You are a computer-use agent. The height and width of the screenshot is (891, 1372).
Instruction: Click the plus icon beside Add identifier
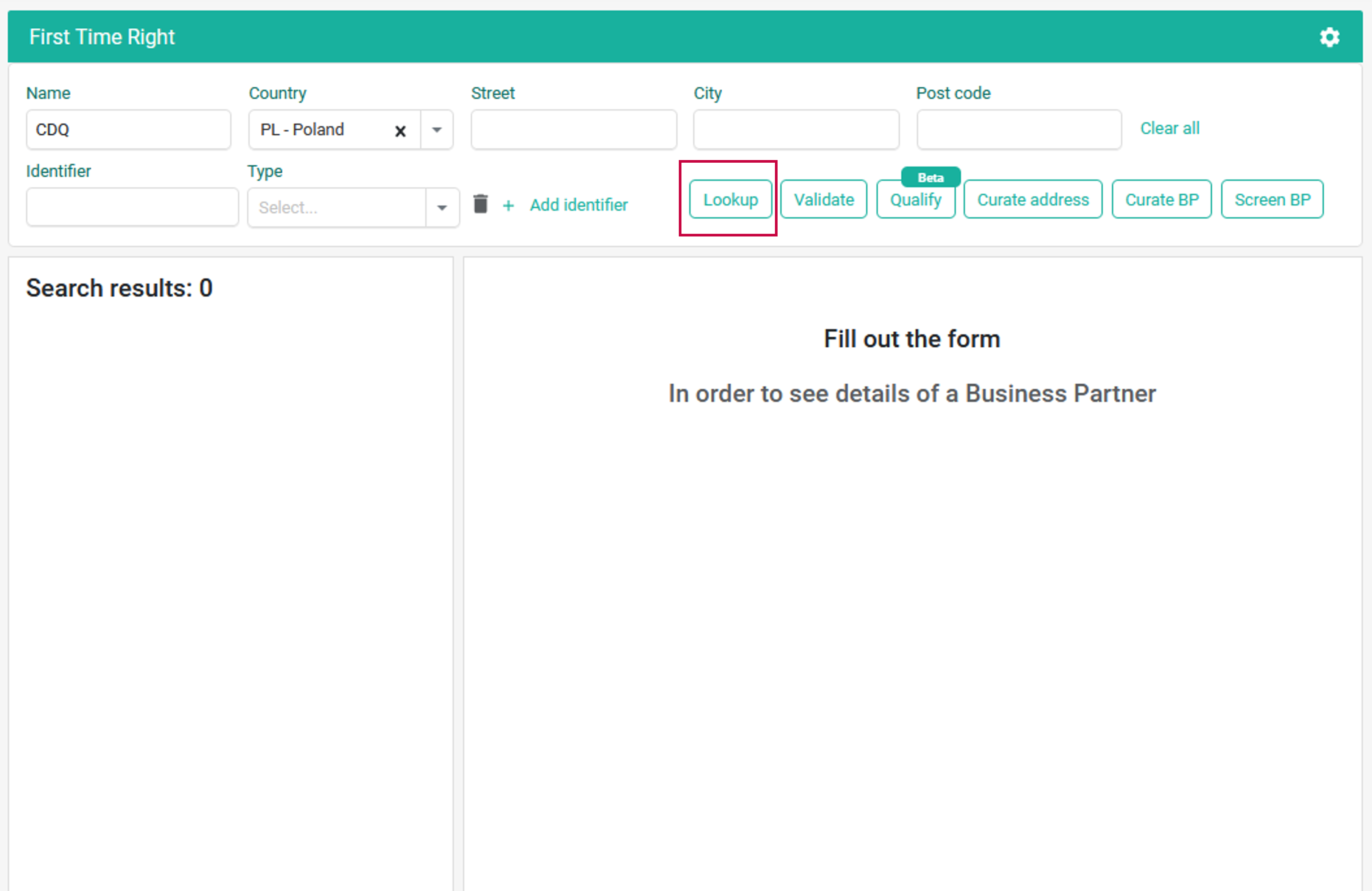[508, 205]
